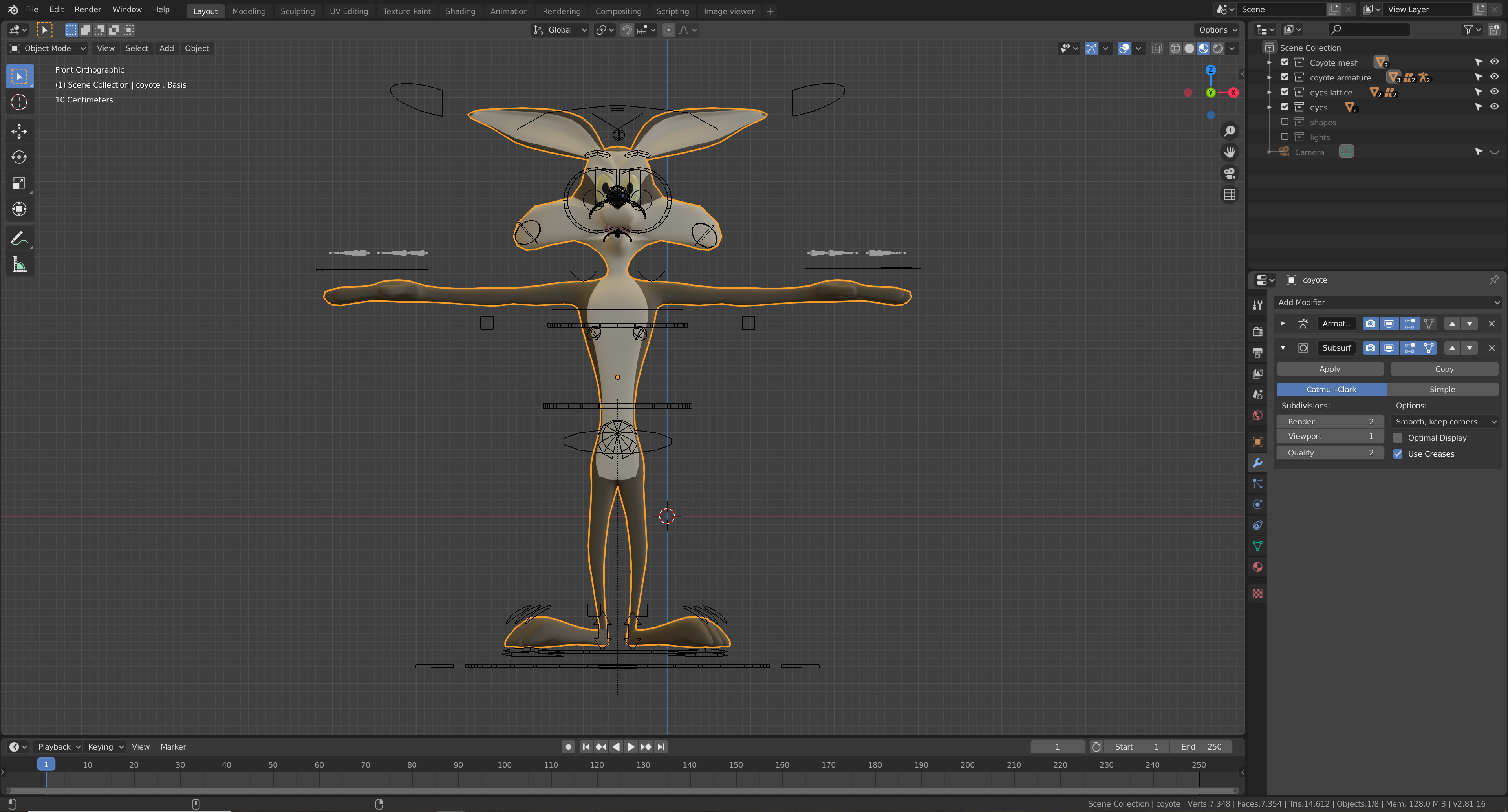
Task: Switch viewport to rendered shading mode
Action: pyautogui.click(x=1218, y=49)
